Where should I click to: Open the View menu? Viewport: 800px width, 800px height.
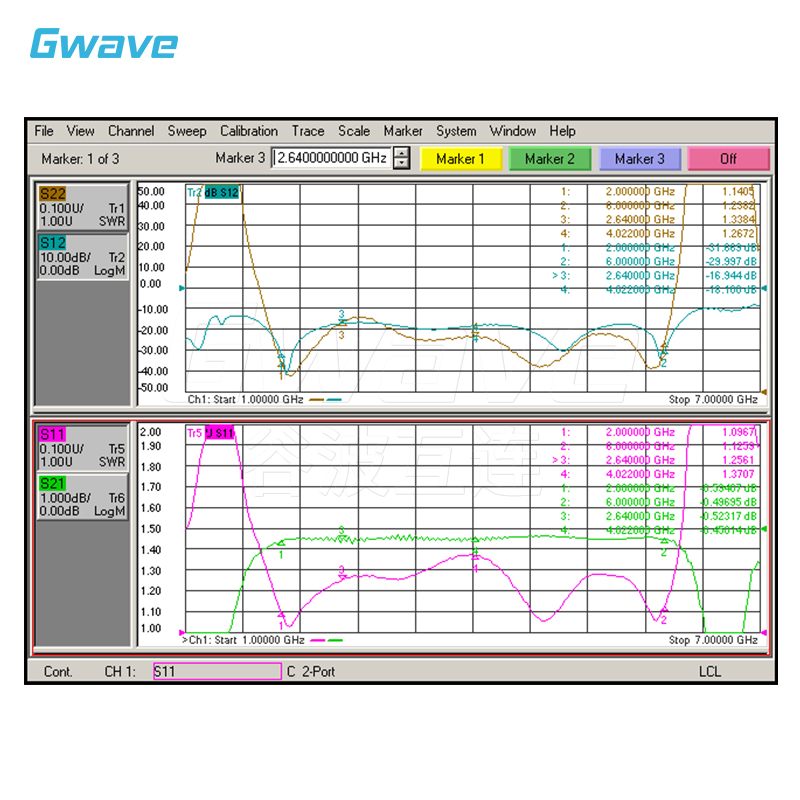pyautogui.click(x=80, y=131)
